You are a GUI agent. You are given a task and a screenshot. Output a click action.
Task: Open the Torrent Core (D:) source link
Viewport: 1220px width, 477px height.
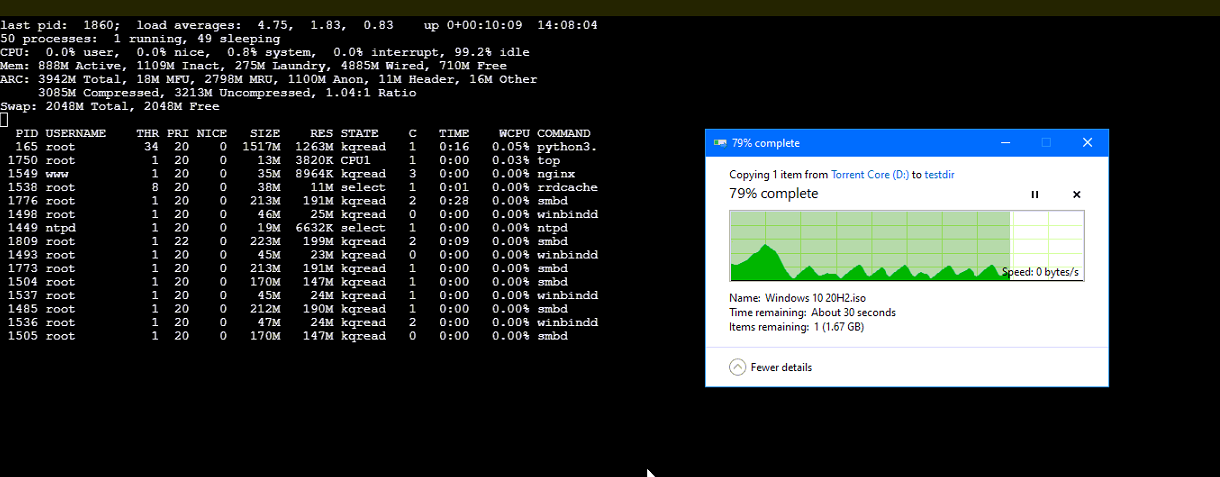click(x=870, y=174)
